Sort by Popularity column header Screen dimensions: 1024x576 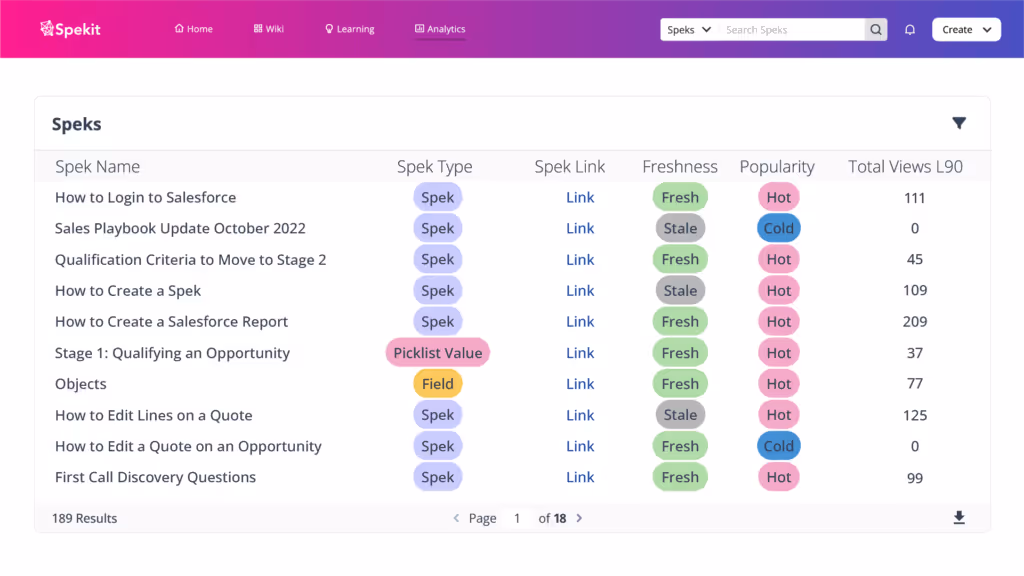(x=776, y=167)
